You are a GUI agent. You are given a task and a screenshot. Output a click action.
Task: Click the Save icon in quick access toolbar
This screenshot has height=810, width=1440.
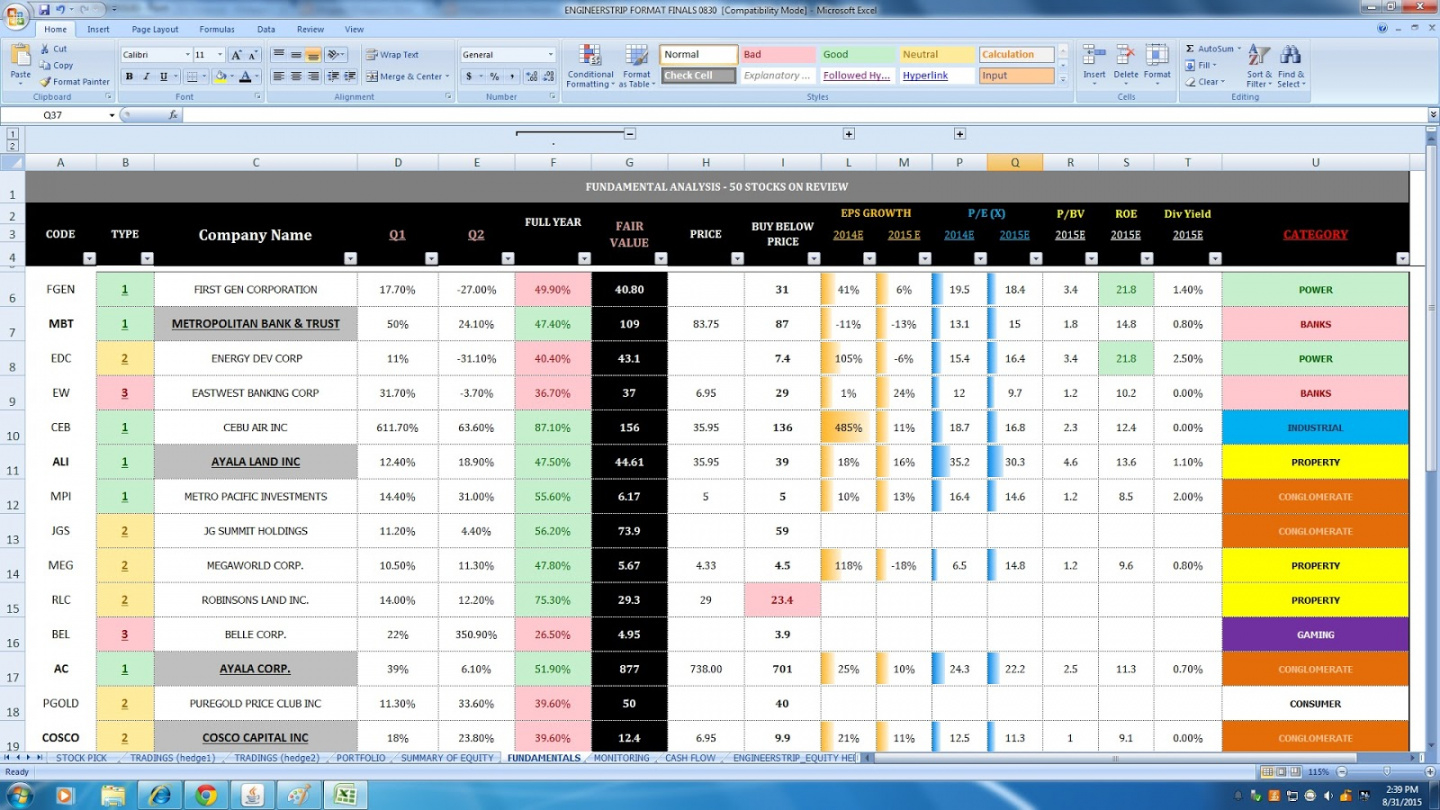(x=44, y=9)
